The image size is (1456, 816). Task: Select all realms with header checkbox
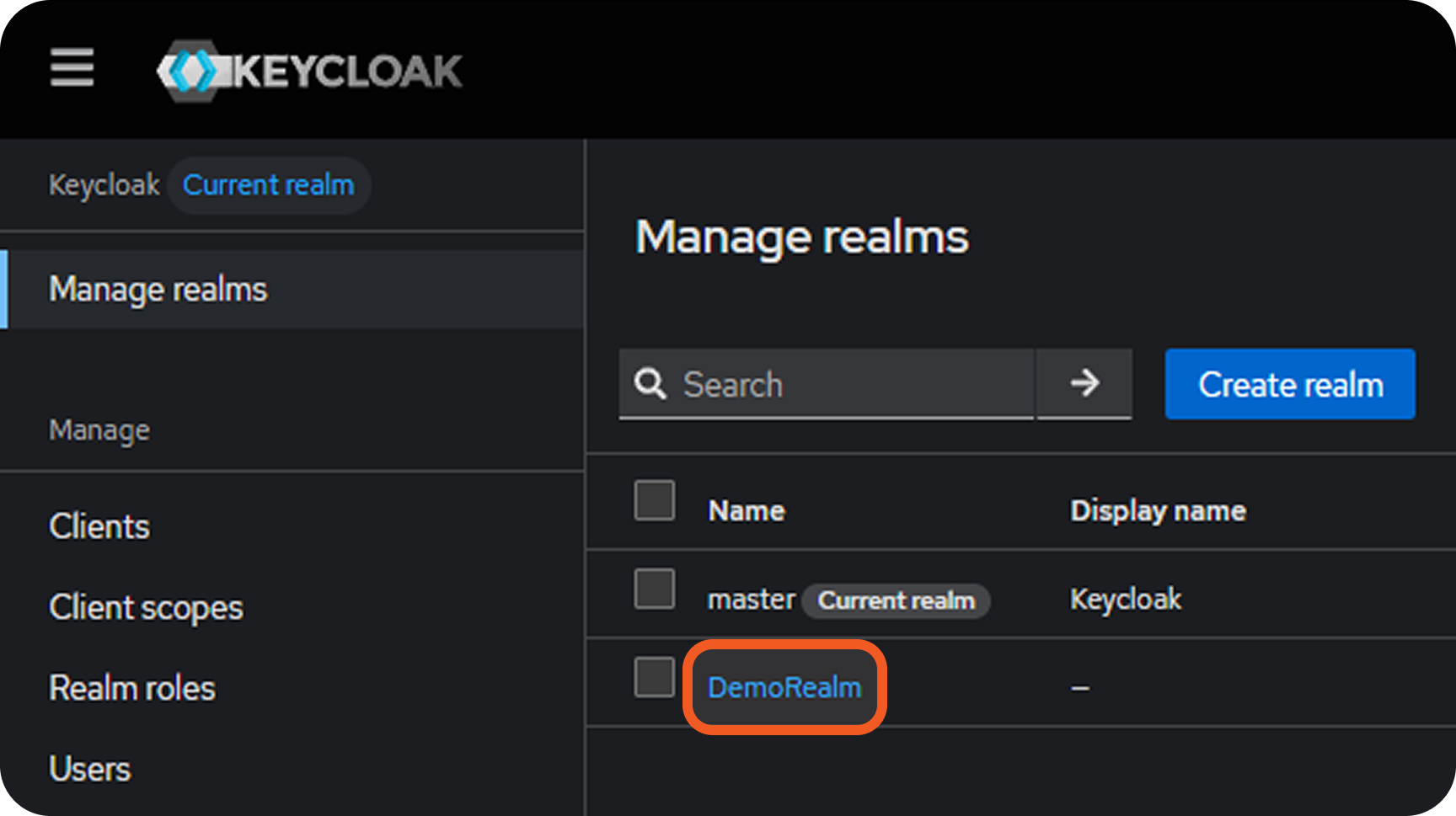tap(654, 501)
